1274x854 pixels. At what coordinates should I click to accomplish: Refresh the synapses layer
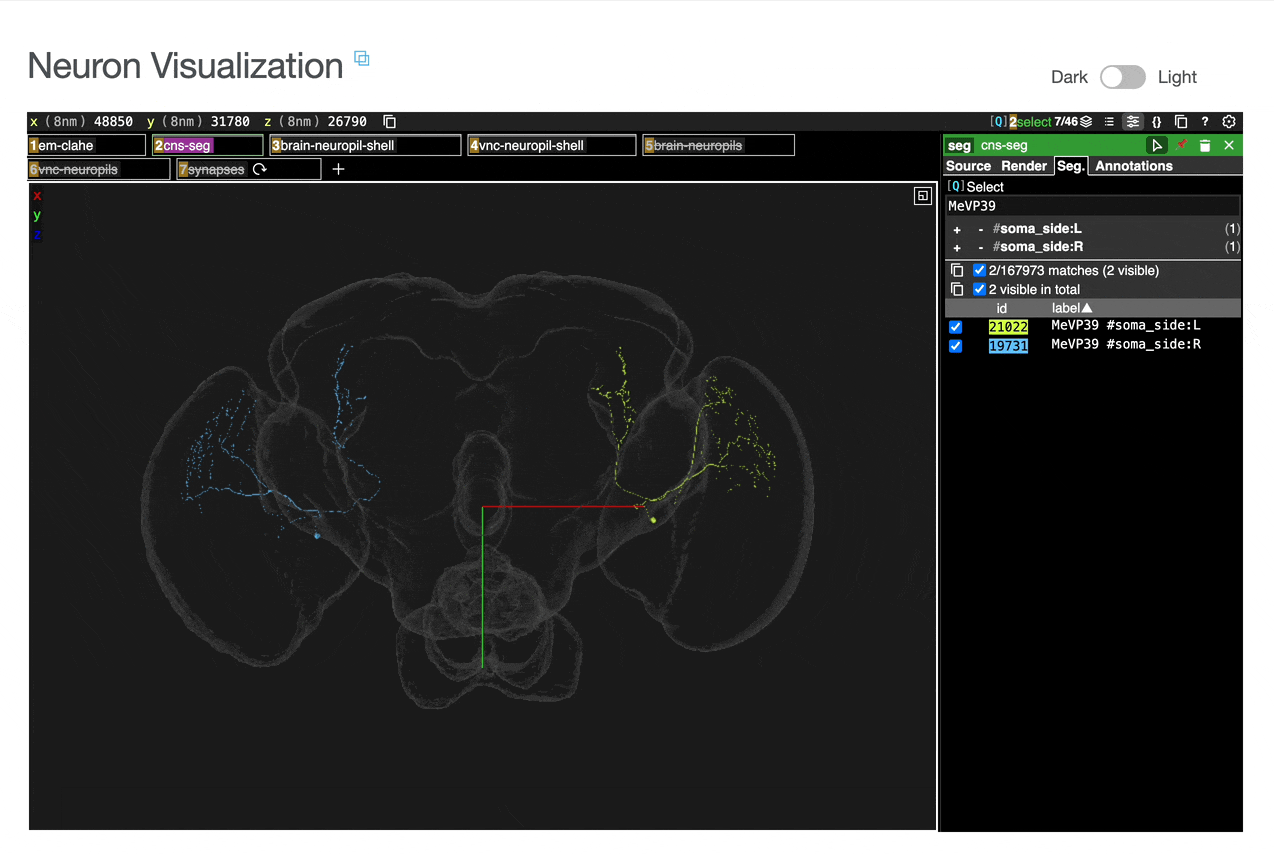258,169
